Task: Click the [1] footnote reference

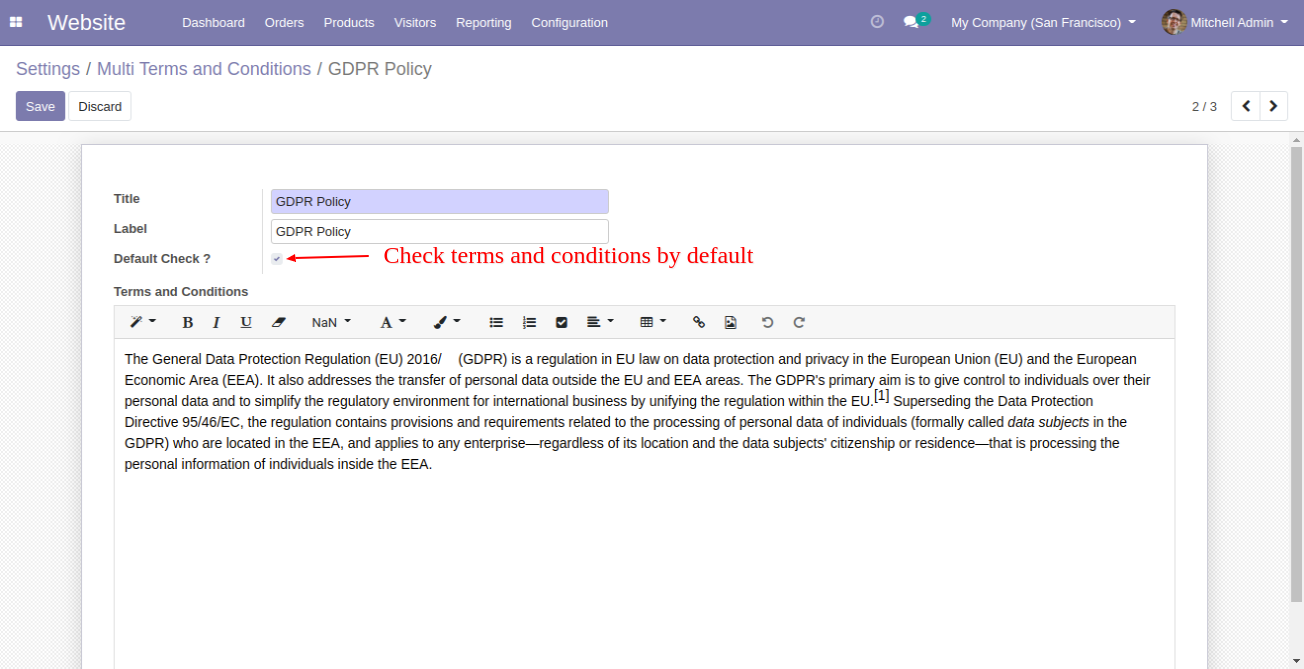Action: (881, 396)
